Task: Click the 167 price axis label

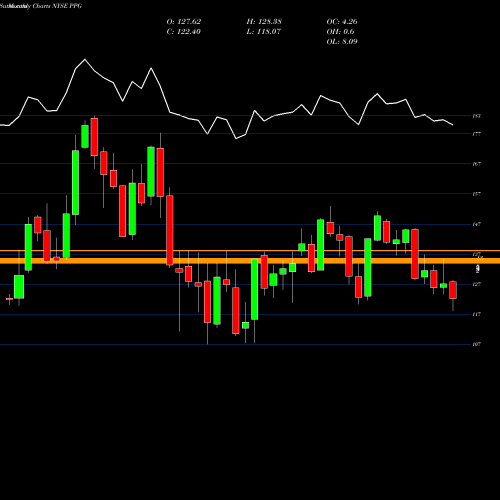Action: tap(477, 164)
